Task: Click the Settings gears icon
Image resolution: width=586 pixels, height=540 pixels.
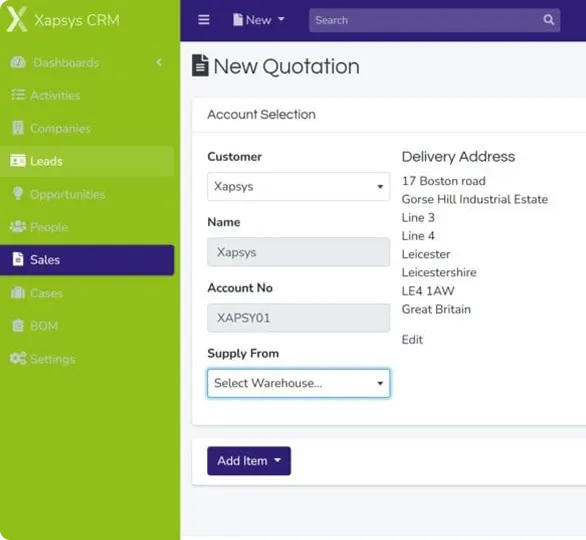Action: 18,358
